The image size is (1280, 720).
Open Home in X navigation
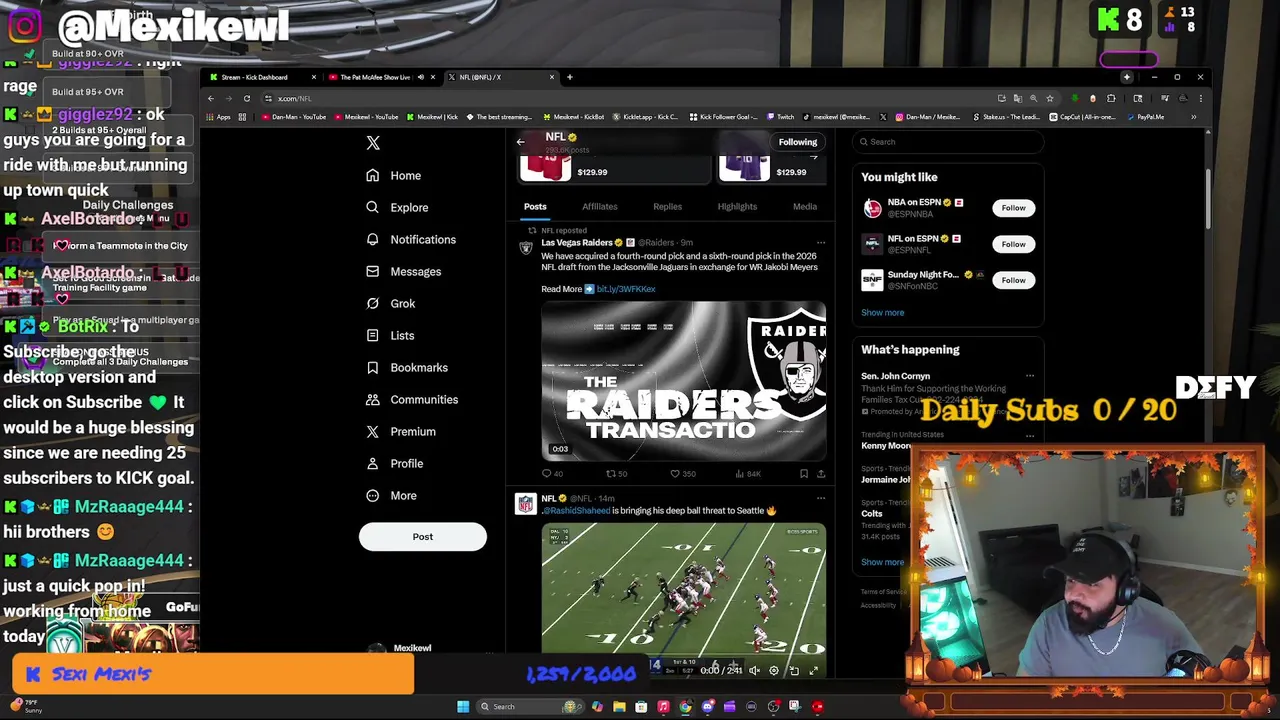394,175
